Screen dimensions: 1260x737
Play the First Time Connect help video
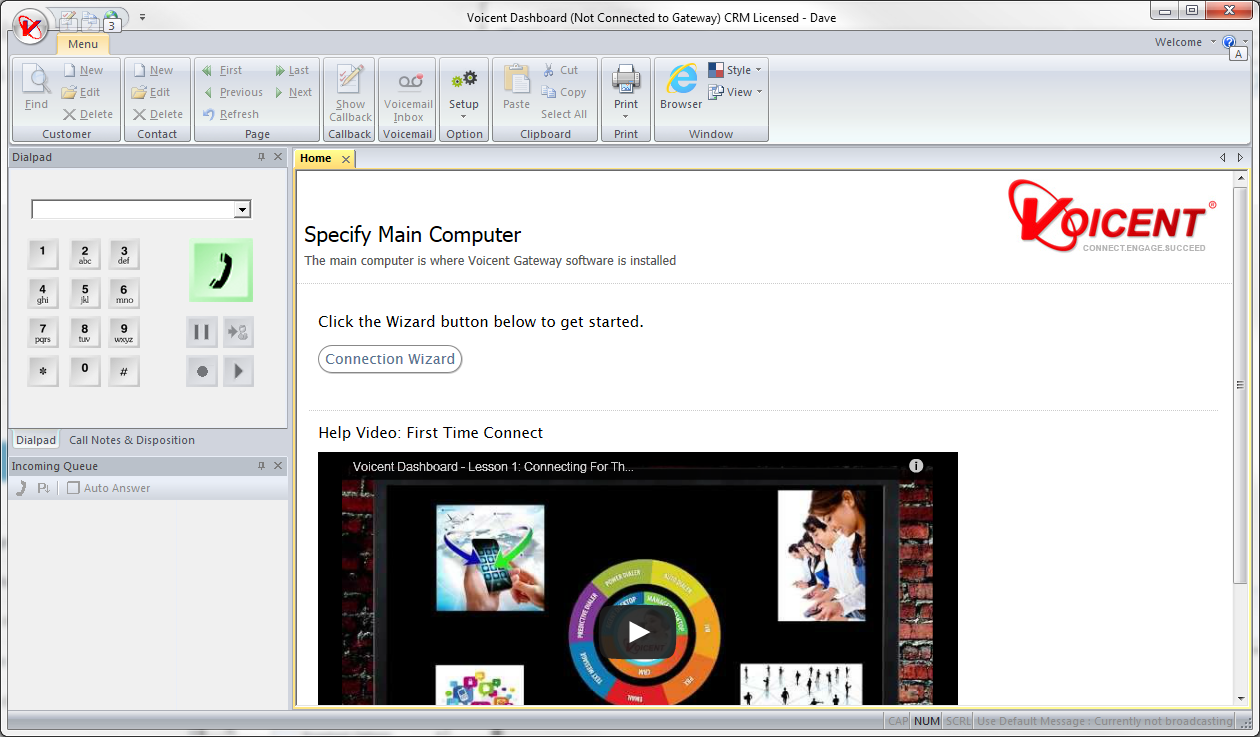click(x=638, y=632)
